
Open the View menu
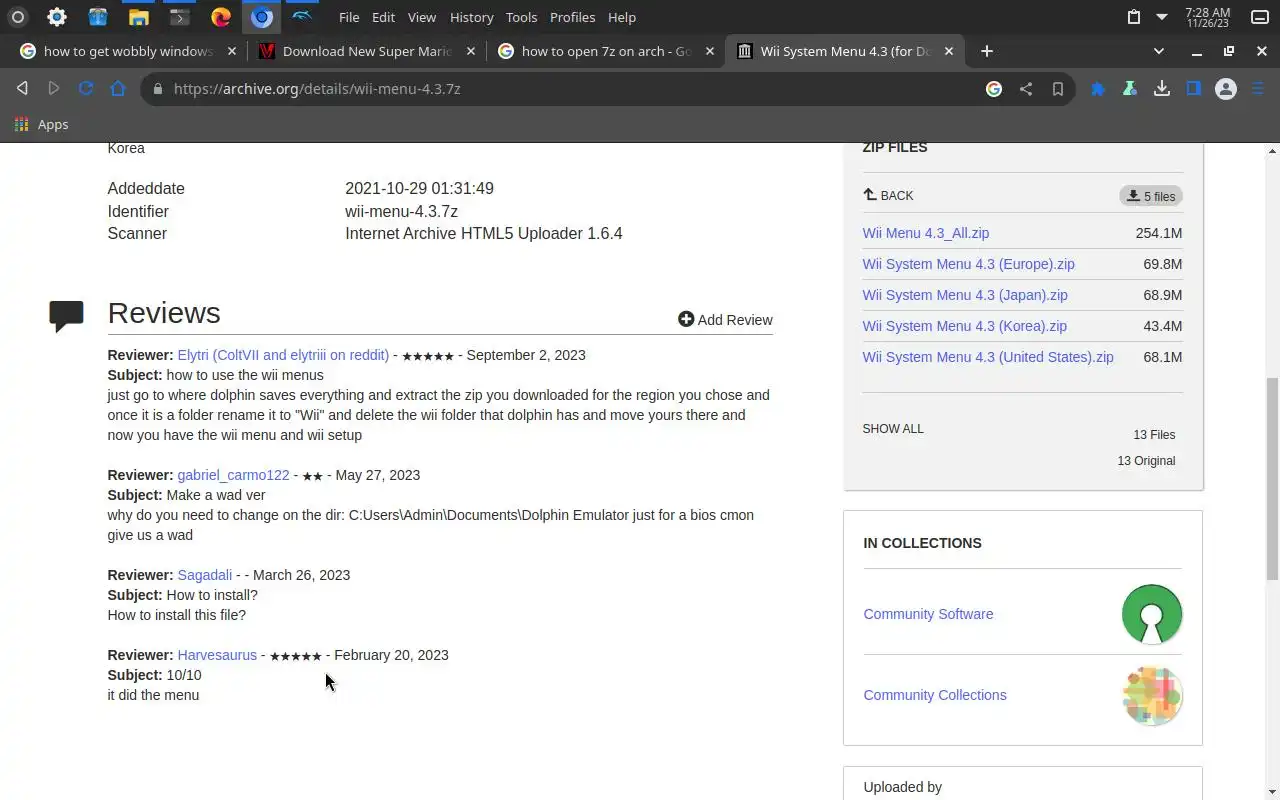click(422, 17)
